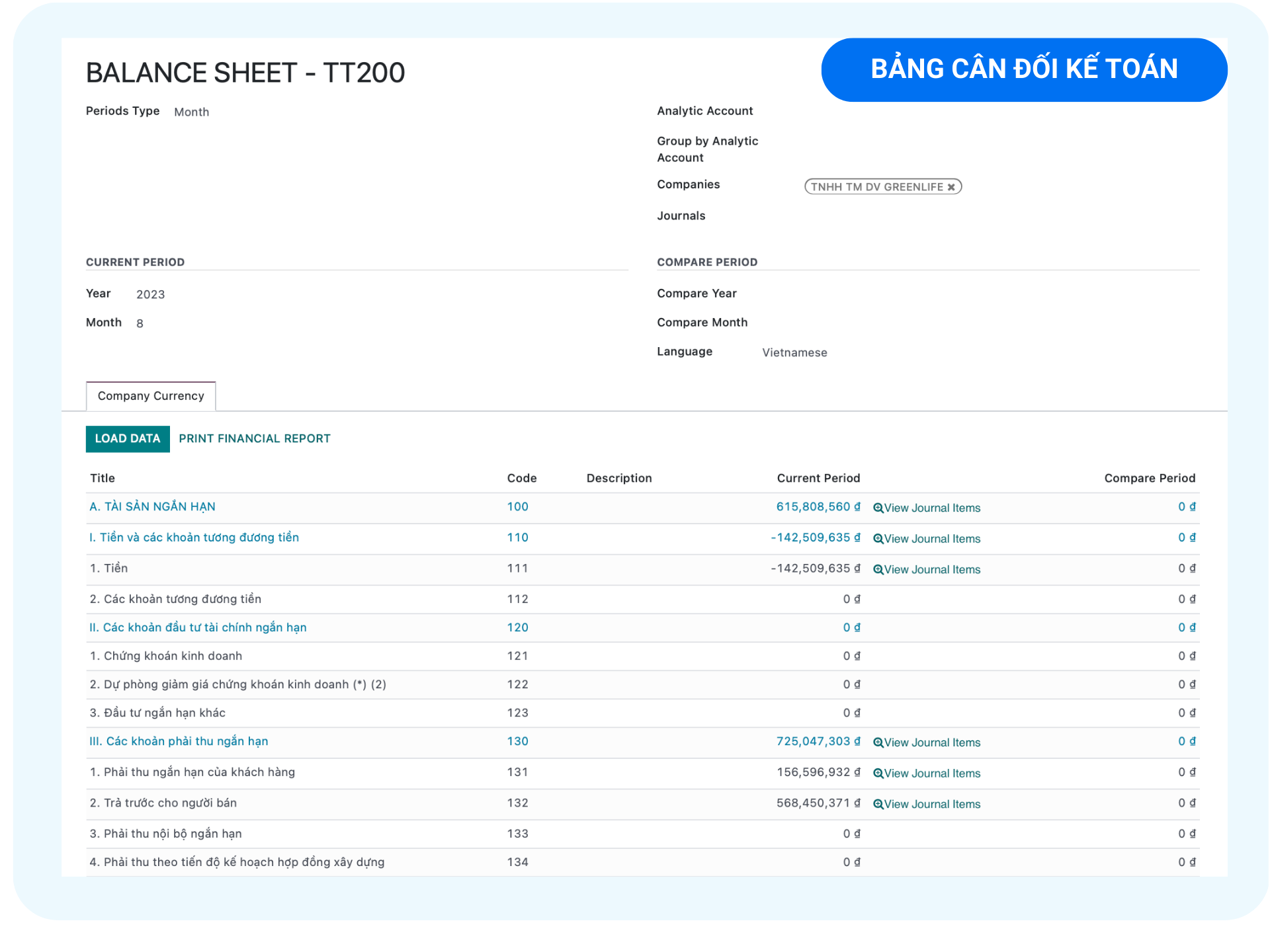Click magnifier icon in row code 131
Image resolution: width=1270 pixels, height=952 pixels.
point(878,773)
